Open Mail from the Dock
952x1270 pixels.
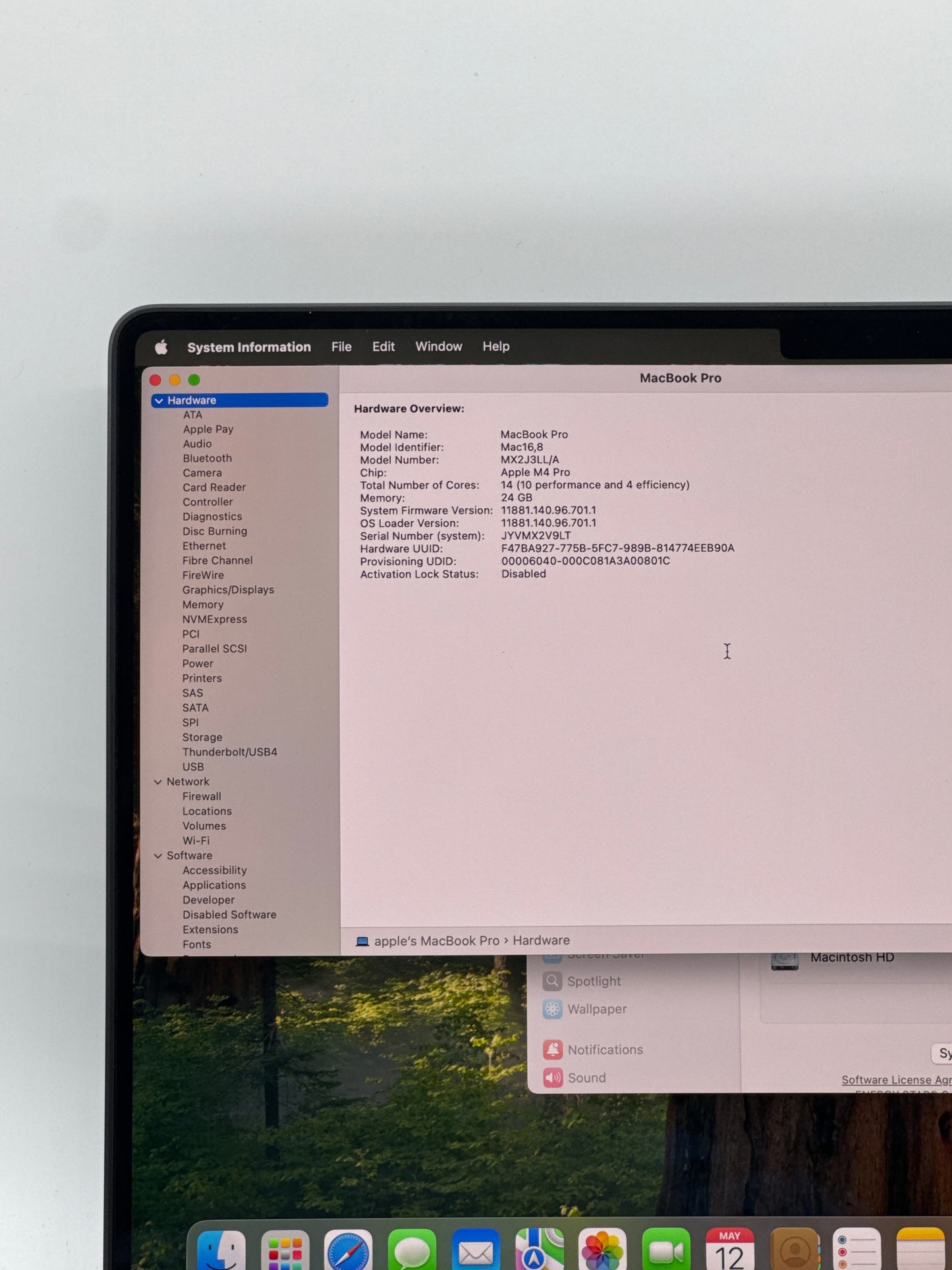476,1250
